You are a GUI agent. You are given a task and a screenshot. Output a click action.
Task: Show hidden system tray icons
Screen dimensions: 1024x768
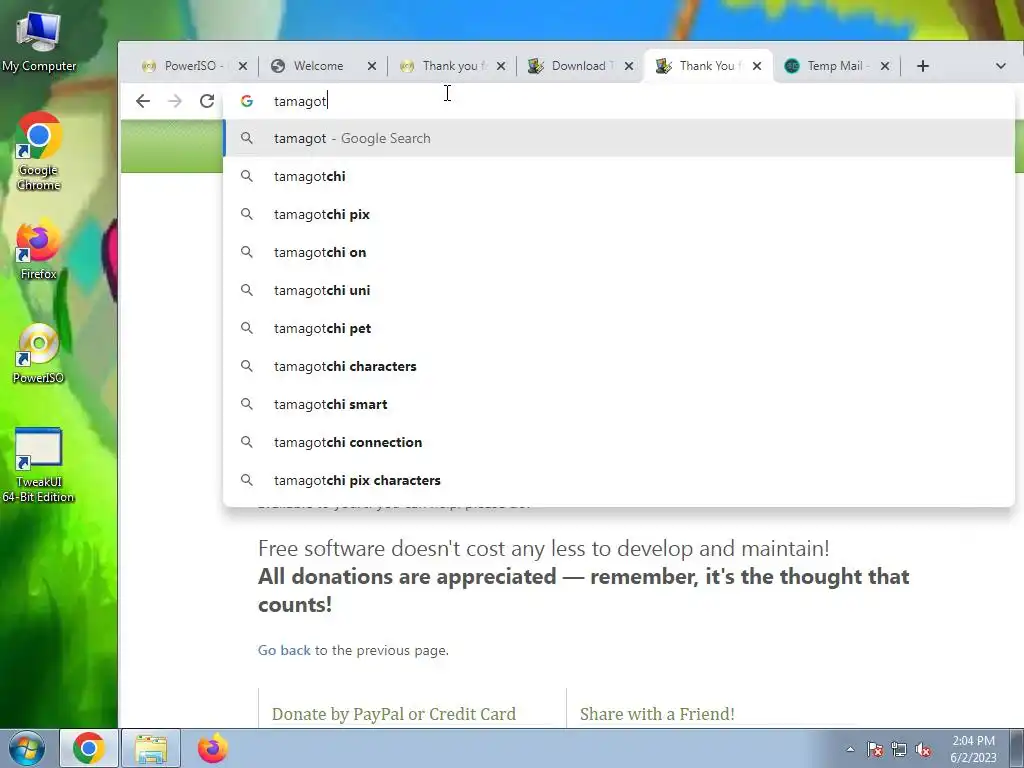click(x=850, y=749)
